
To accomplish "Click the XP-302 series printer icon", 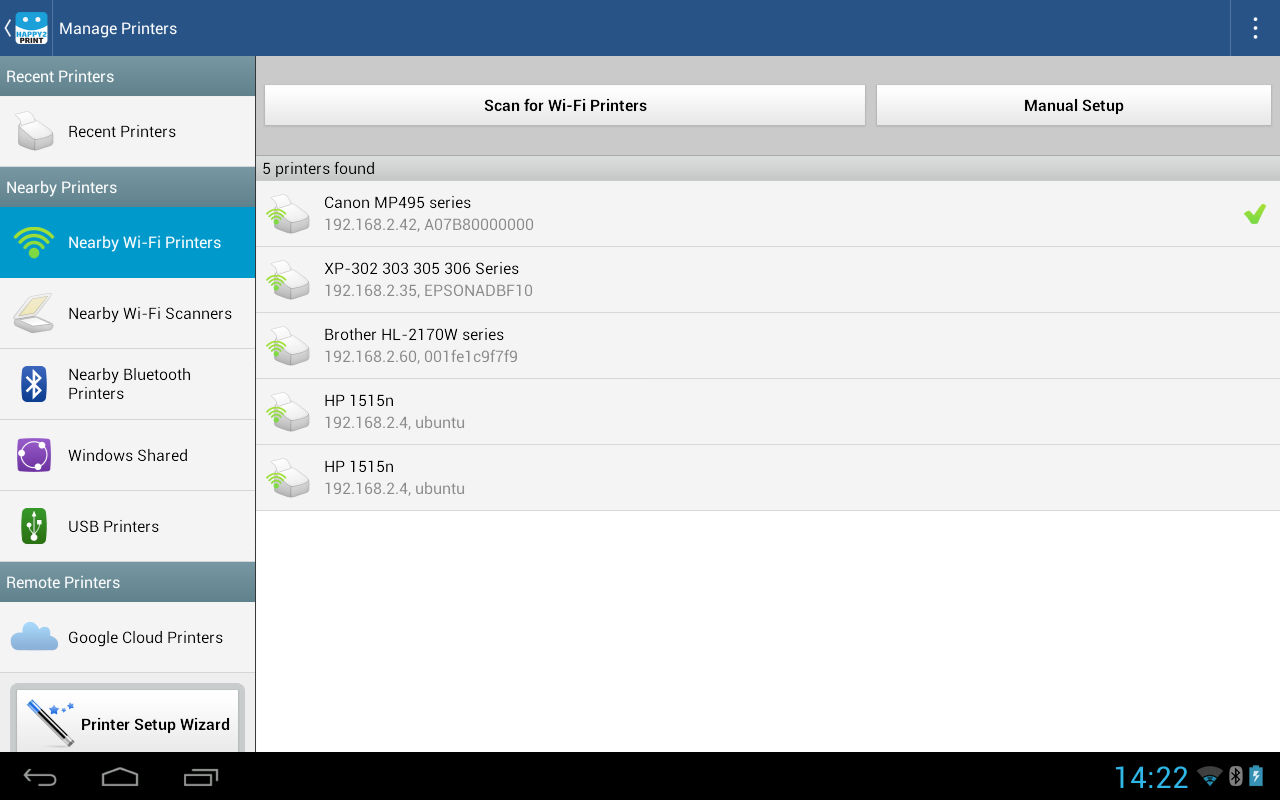I will 288,280.
